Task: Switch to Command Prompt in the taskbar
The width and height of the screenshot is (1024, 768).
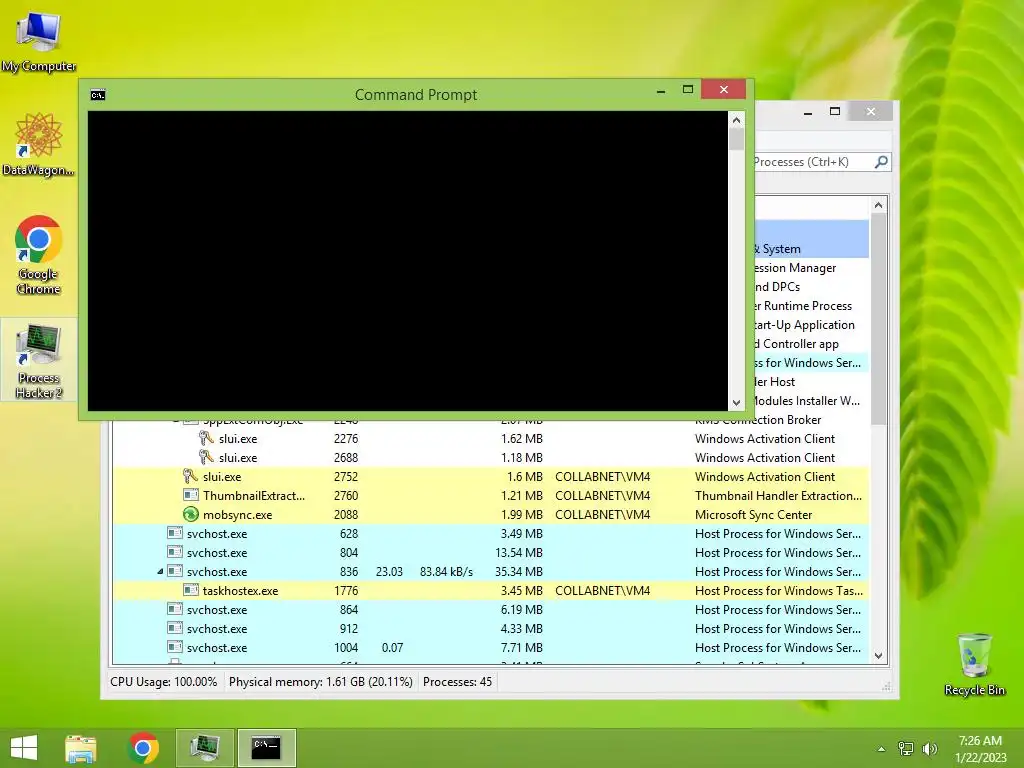Action: coord(266,748)
